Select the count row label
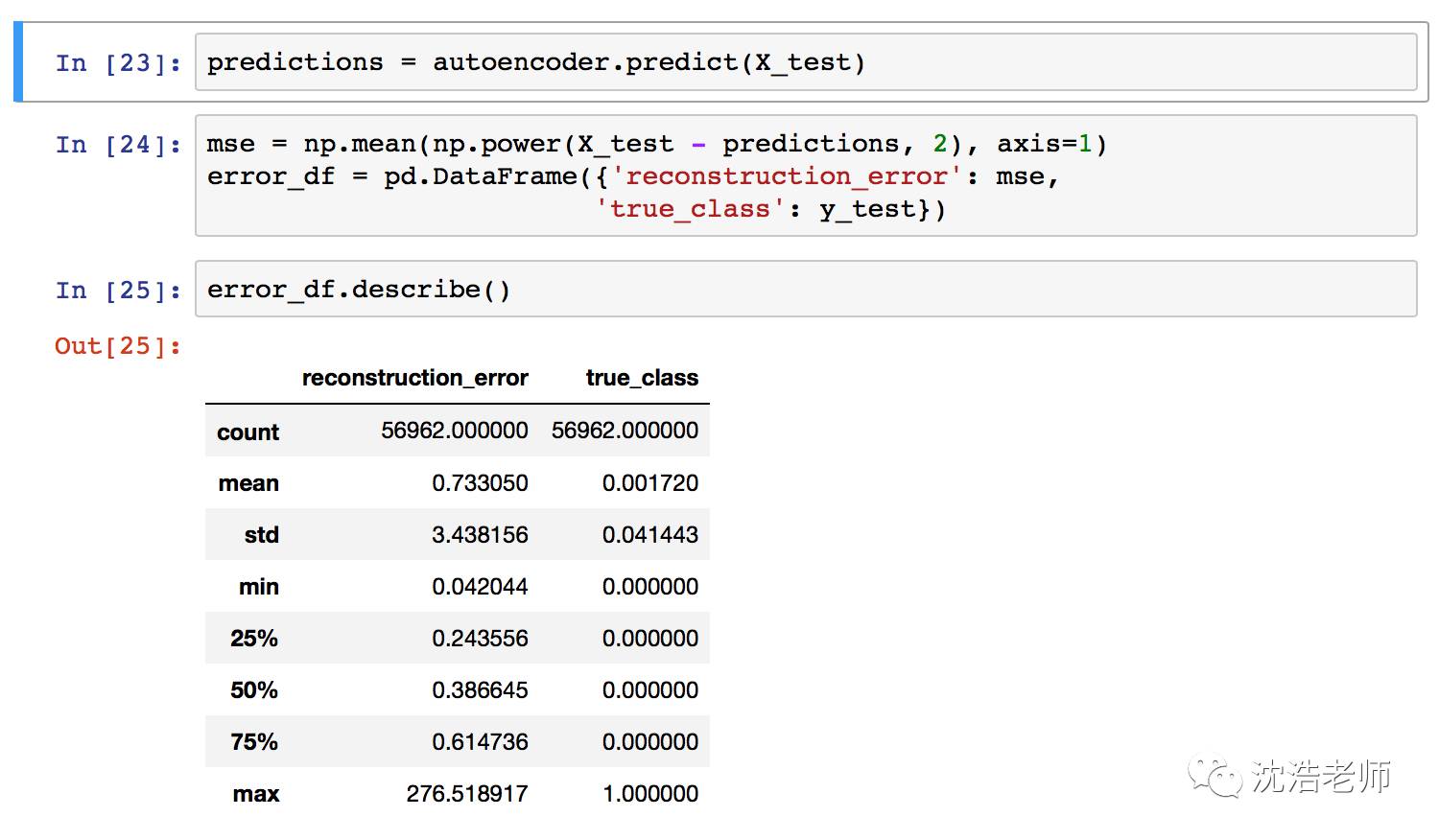The height and width of the screenshot is (840, 1439). coord(248,432)
